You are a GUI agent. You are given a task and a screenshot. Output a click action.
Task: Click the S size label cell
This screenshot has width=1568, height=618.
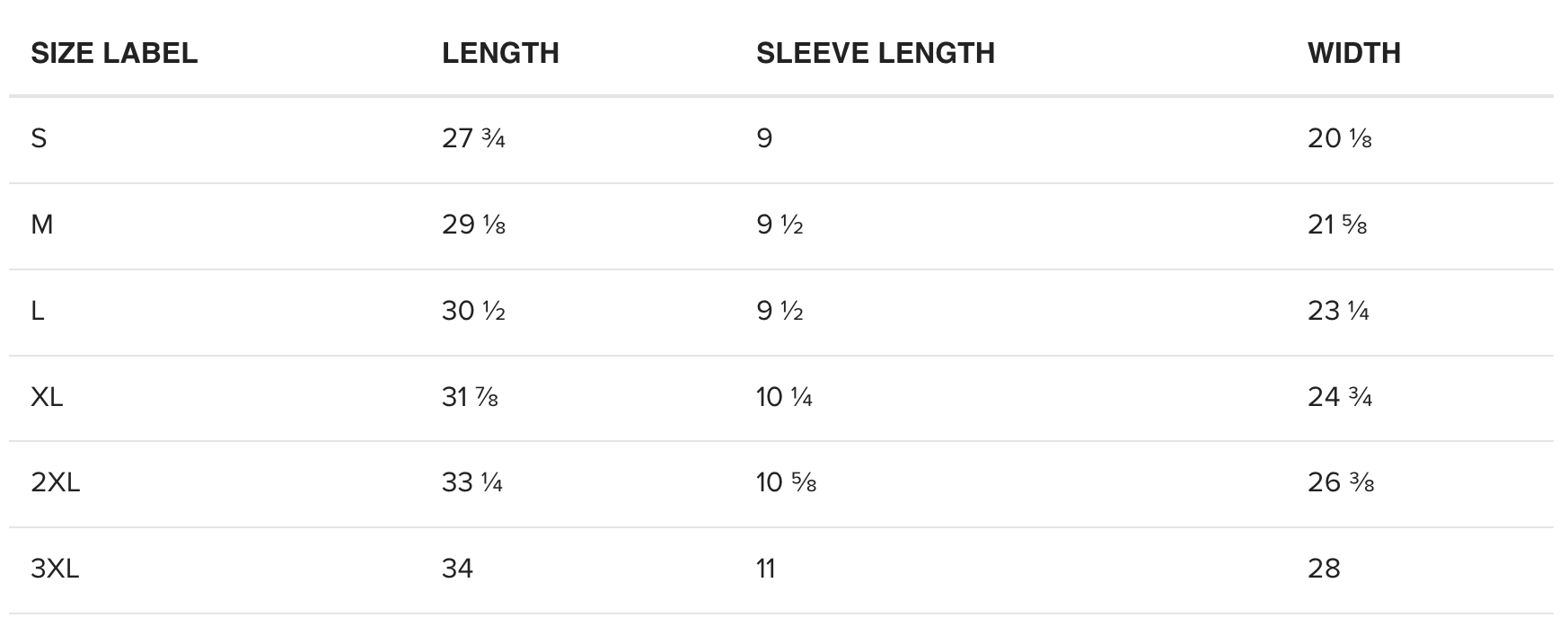click(x=39, y=138)
